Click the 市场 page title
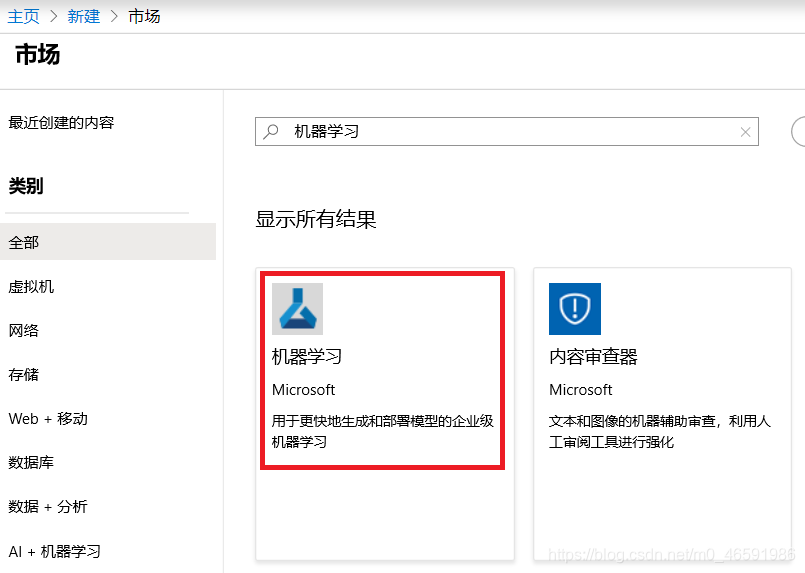 [x=37, y=54]
